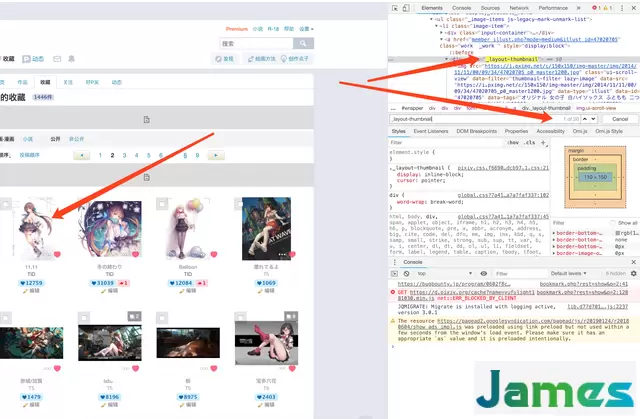Collapse the a href member_illust node
The width and height of the screenshot is (640, 419).
[441, 39]
